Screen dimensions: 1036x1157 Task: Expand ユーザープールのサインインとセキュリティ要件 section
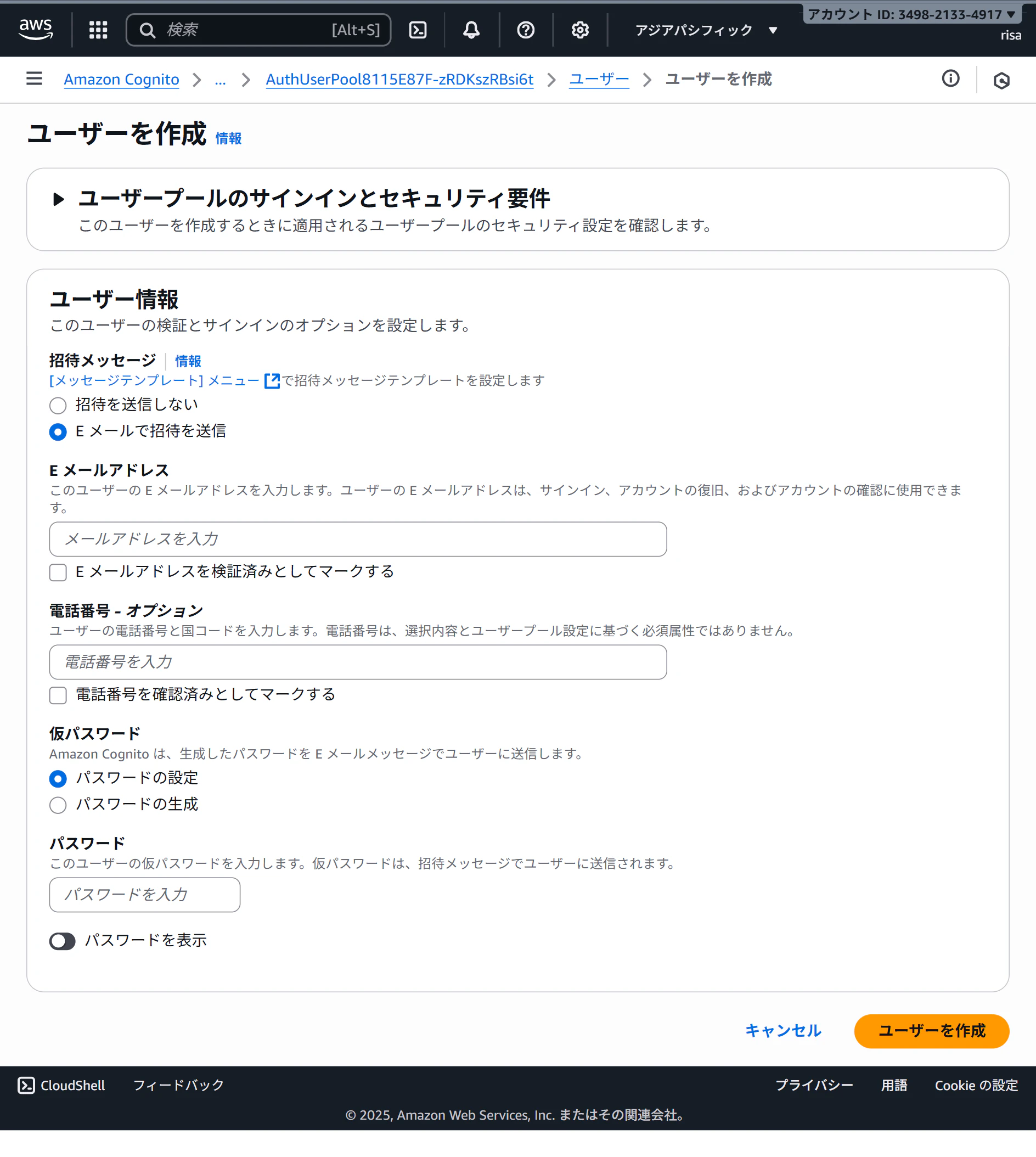[58, 199]
